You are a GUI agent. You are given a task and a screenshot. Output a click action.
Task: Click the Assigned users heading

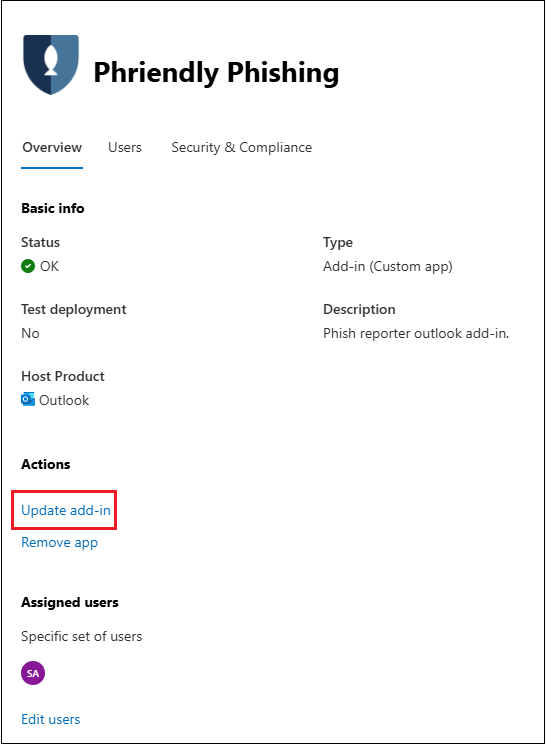(x=70, y=602)
